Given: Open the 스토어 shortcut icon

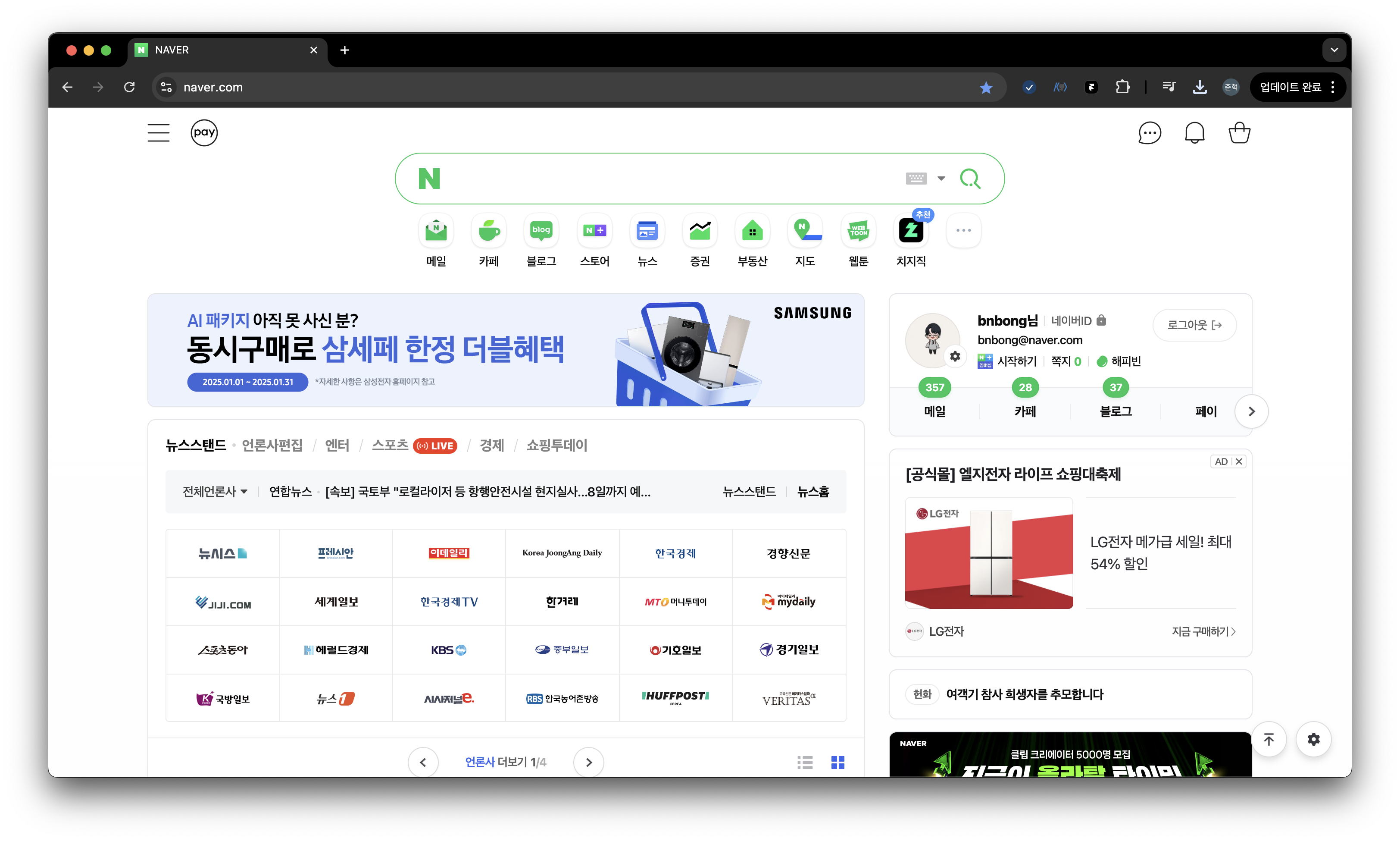Looking at the screenshot, I should coord(595,231).
